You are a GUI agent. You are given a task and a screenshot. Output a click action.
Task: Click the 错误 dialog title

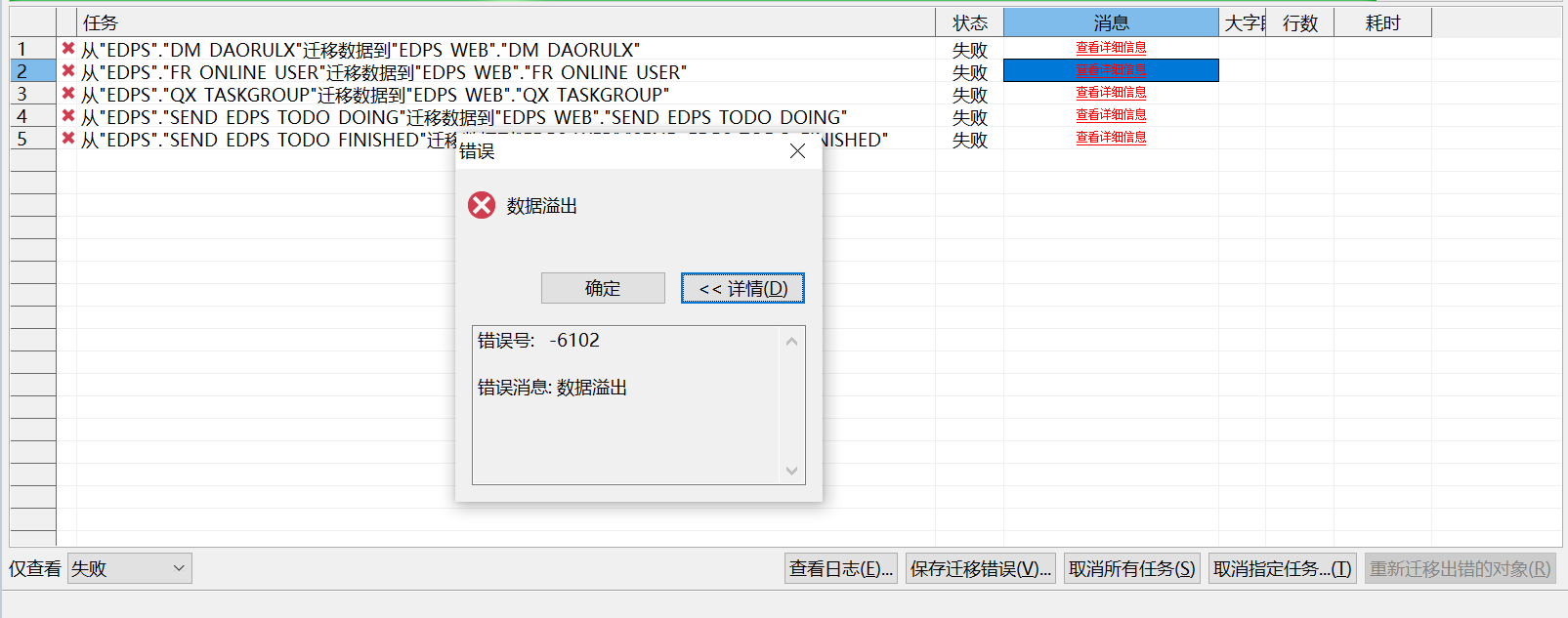[477, 150]
